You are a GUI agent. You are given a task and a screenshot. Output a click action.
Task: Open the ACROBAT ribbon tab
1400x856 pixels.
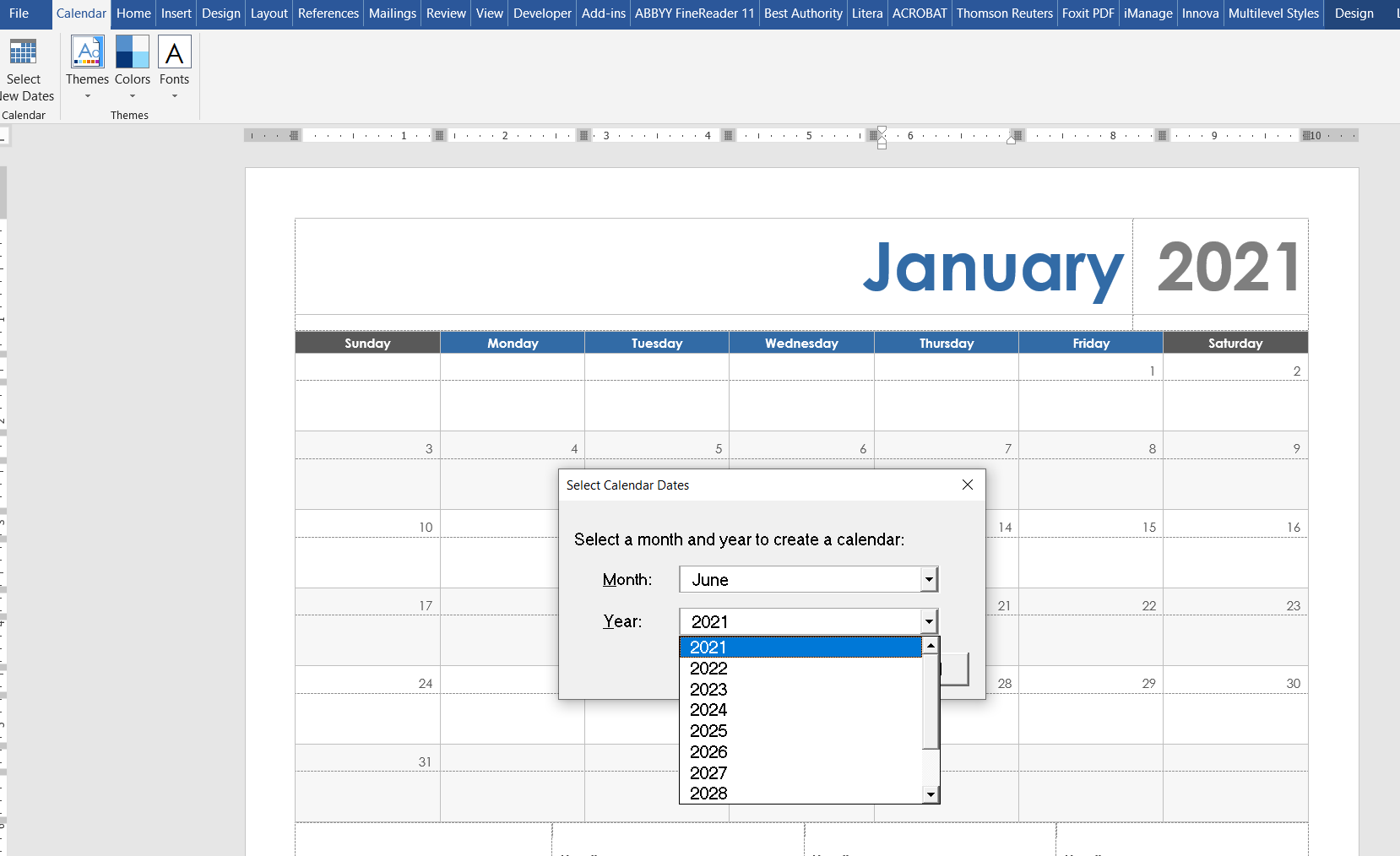point(920,14)
